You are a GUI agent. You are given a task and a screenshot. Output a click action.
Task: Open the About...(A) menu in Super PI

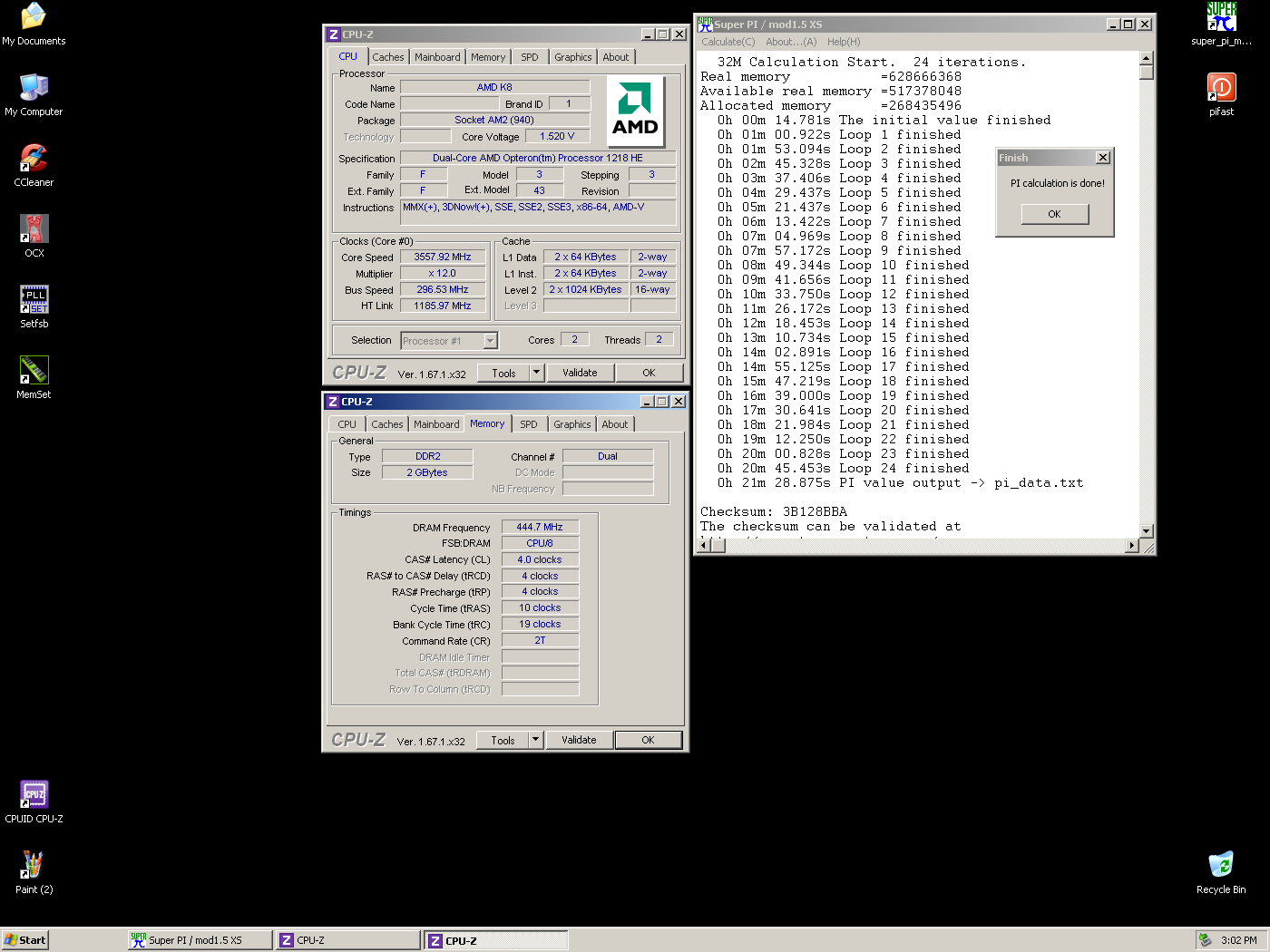click(791, 42)
